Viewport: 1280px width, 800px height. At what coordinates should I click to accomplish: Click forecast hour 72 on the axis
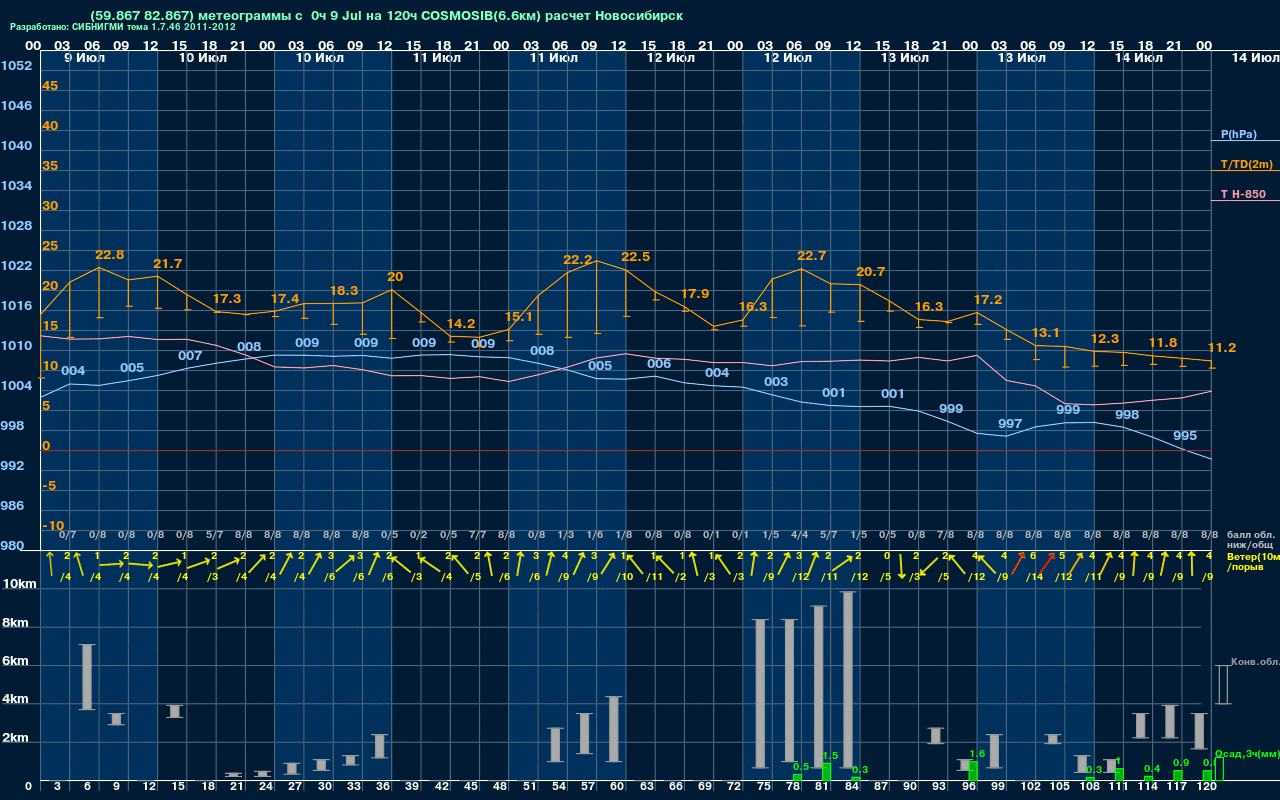pos(734,788)
